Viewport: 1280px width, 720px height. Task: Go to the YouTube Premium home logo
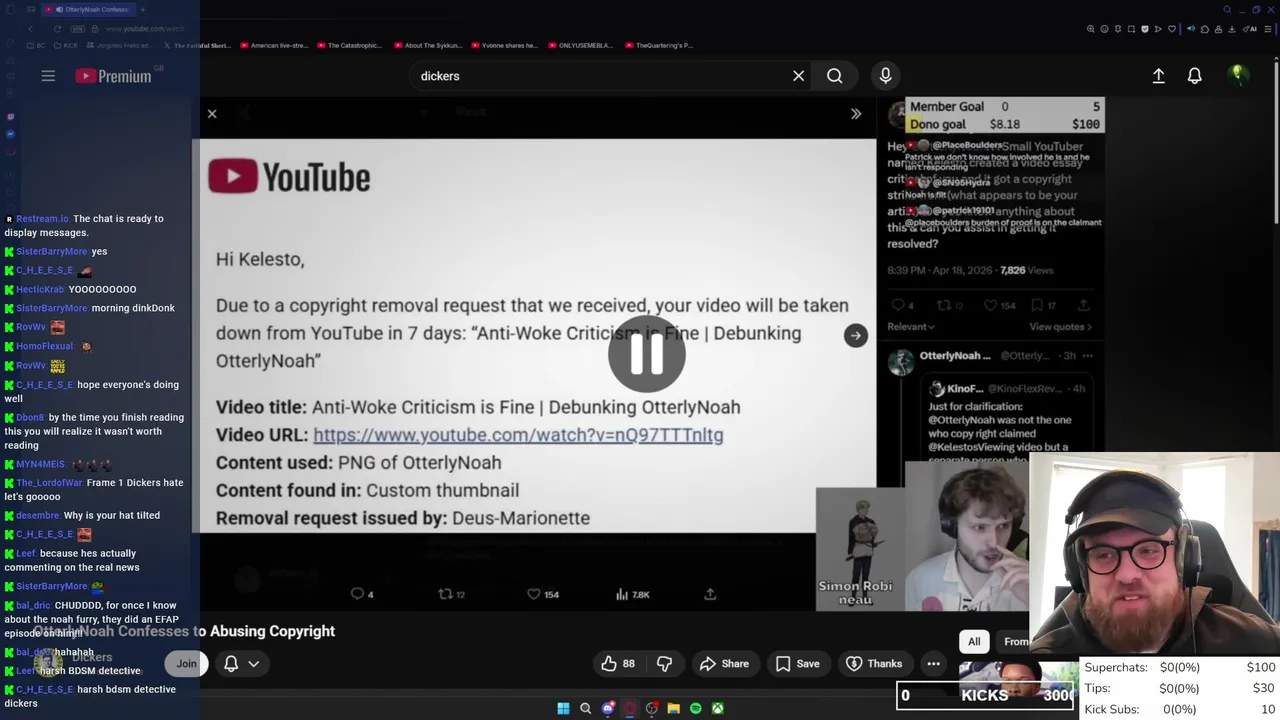[113, 76]
